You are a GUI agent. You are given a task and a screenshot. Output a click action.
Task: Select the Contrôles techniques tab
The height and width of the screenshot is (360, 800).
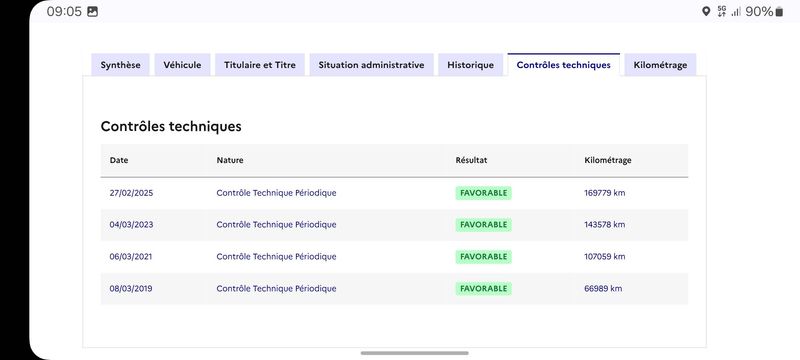[563, 65]
